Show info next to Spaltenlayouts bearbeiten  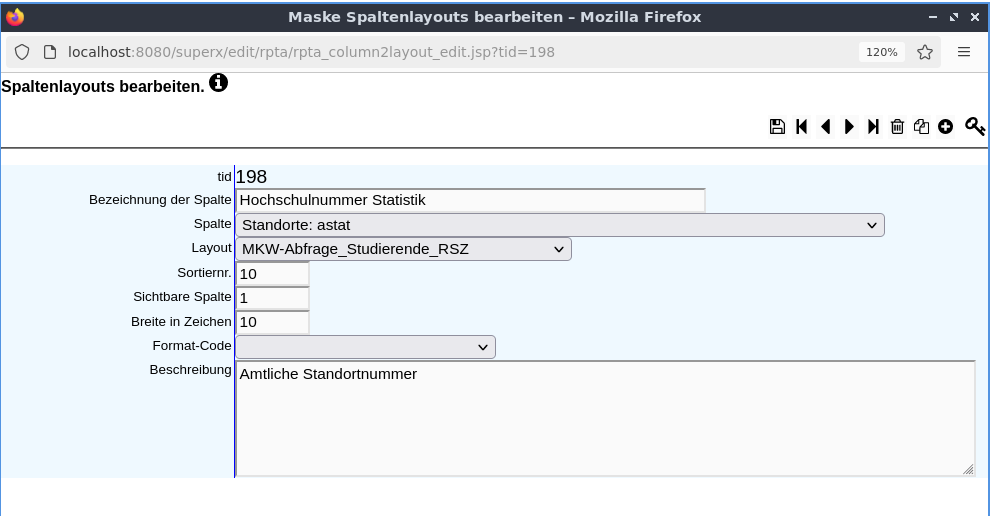click(x=218, y=83)
